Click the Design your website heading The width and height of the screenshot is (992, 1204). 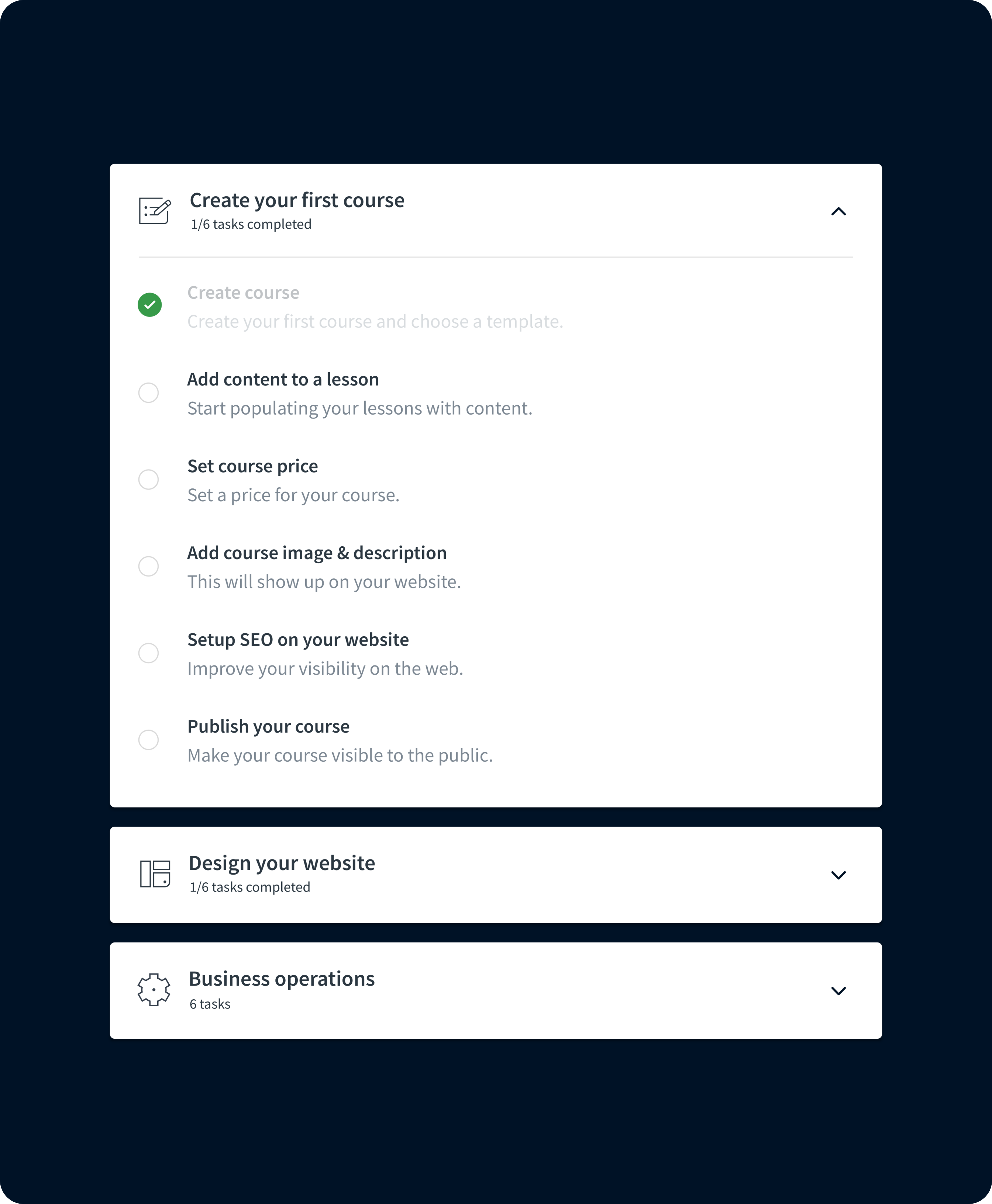coord(282,863)
